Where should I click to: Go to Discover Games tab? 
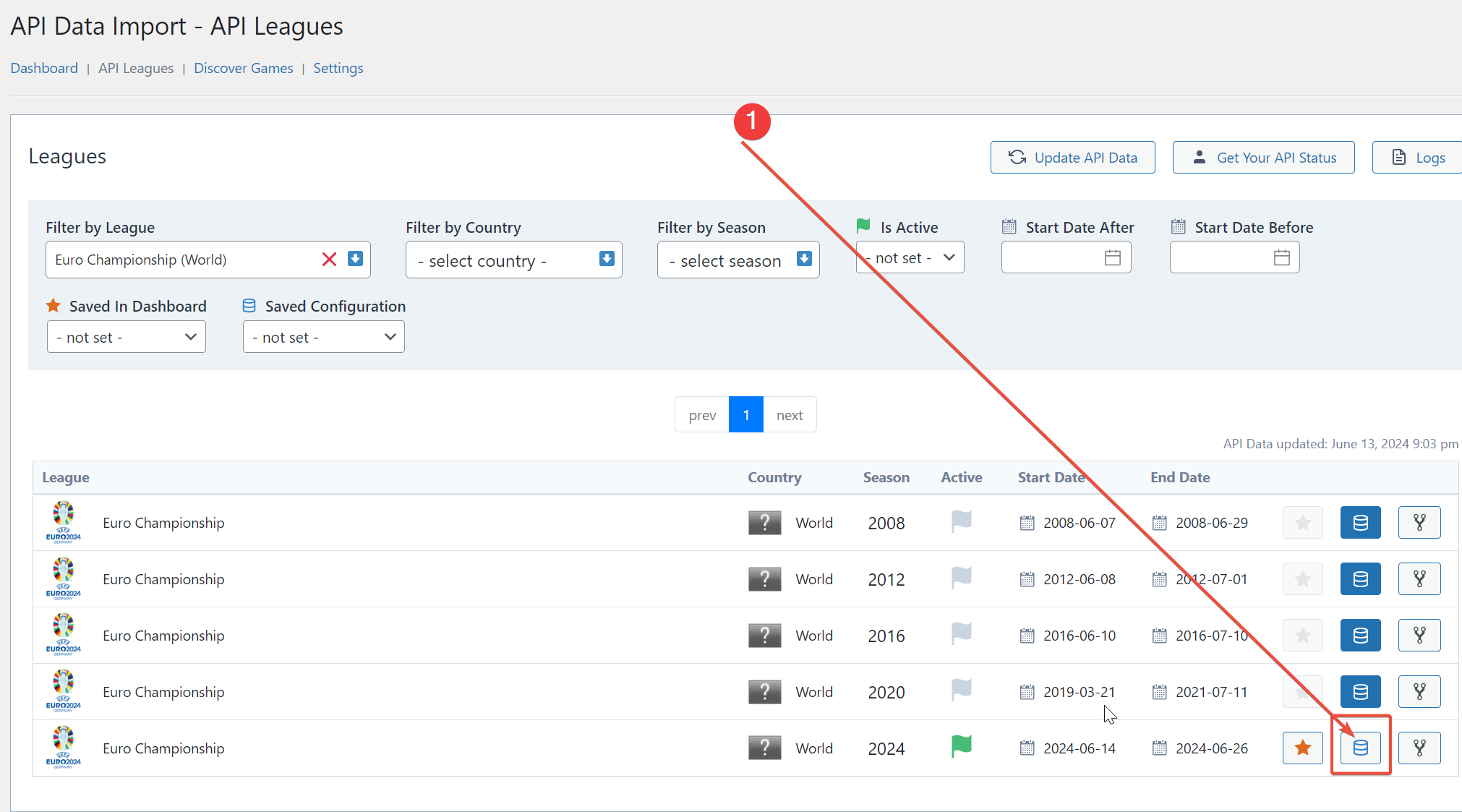click(x=243, y=68)
